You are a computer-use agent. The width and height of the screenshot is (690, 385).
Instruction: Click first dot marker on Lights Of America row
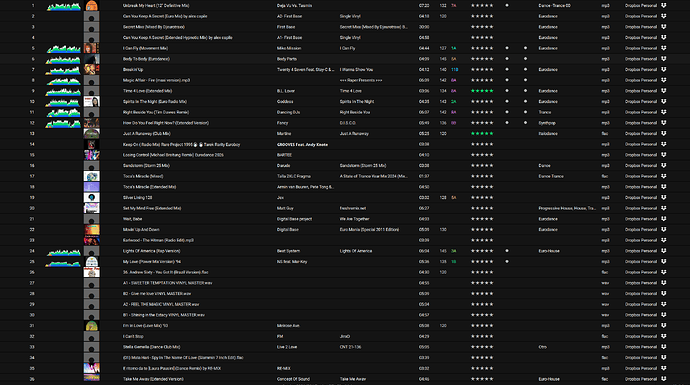click(x=507, y=251)
